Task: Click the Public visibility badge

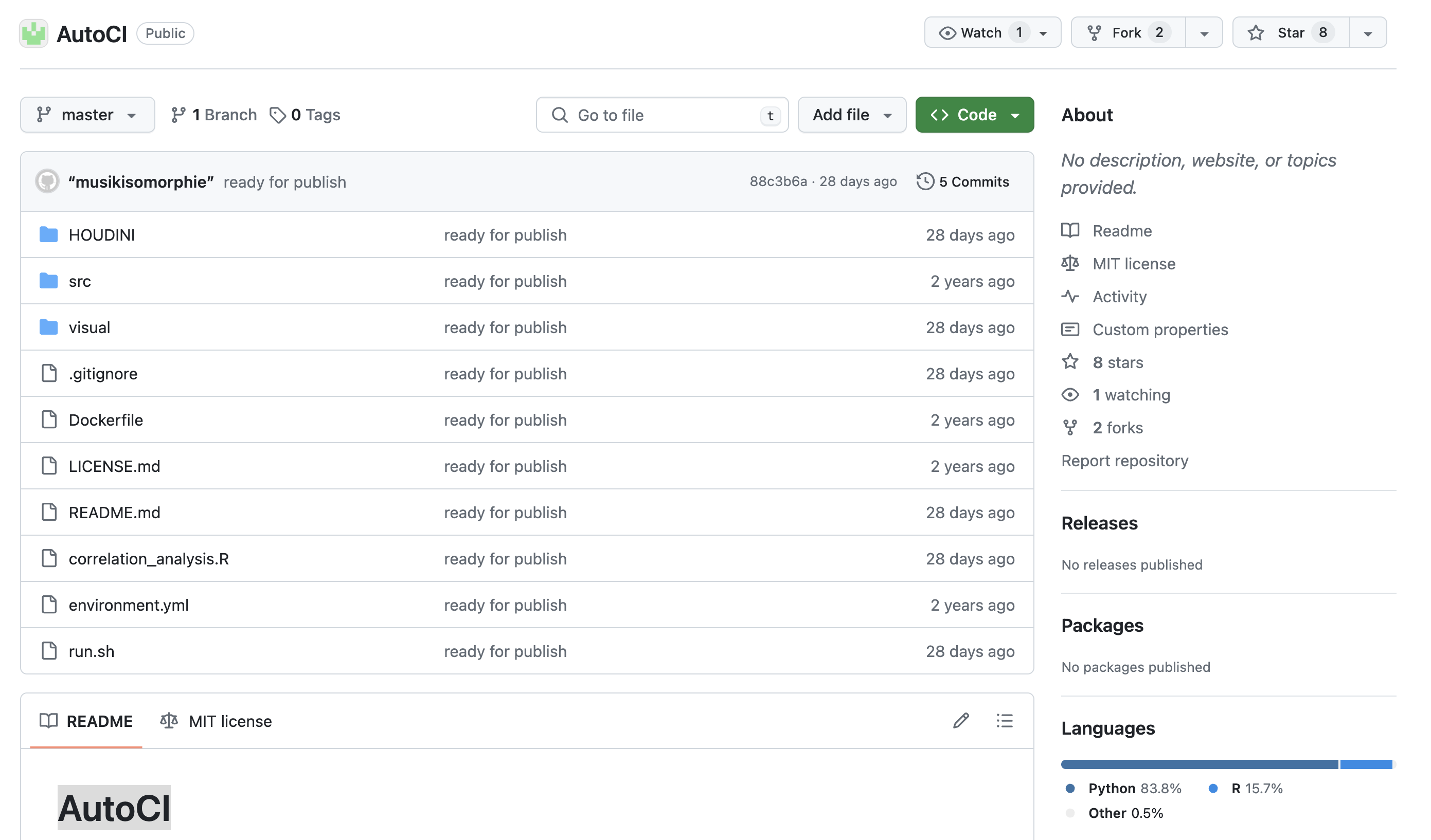Action: click(x=165, y=33)
